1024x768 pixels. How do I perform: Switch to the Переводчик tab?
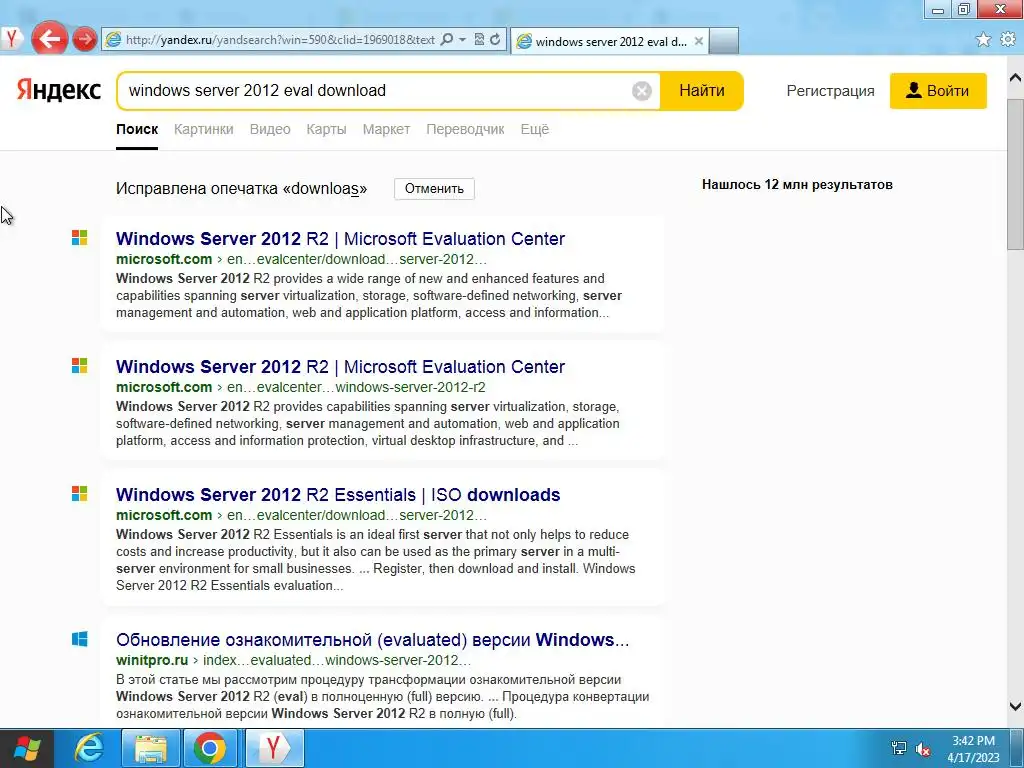coord(465,129)
